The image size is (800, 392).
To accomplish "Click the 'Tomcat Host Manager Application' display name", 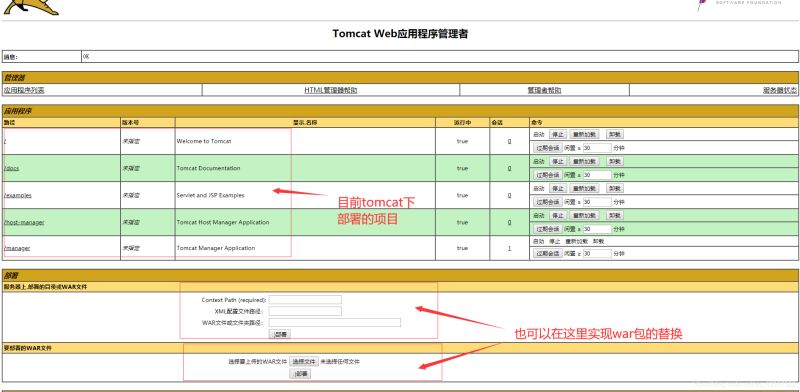I will click(223, 222).
